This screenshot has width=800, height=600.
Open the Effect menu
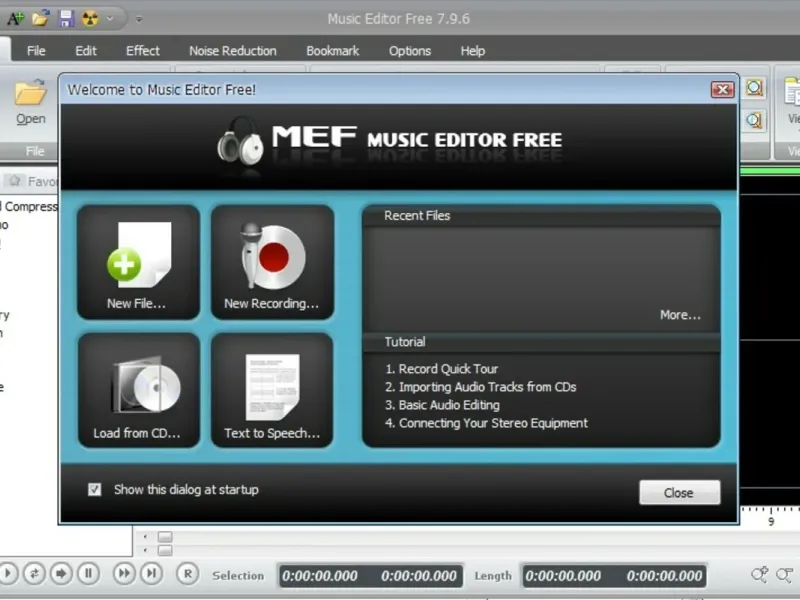143,51
